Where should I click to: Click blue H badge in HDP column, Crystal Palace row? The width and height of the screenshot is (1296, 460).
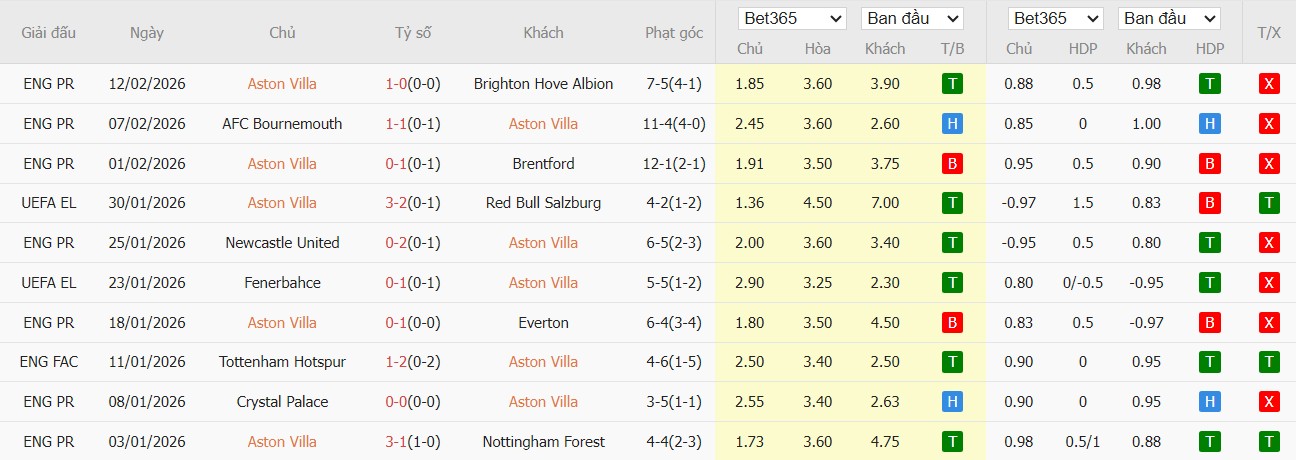point(1210,402)
